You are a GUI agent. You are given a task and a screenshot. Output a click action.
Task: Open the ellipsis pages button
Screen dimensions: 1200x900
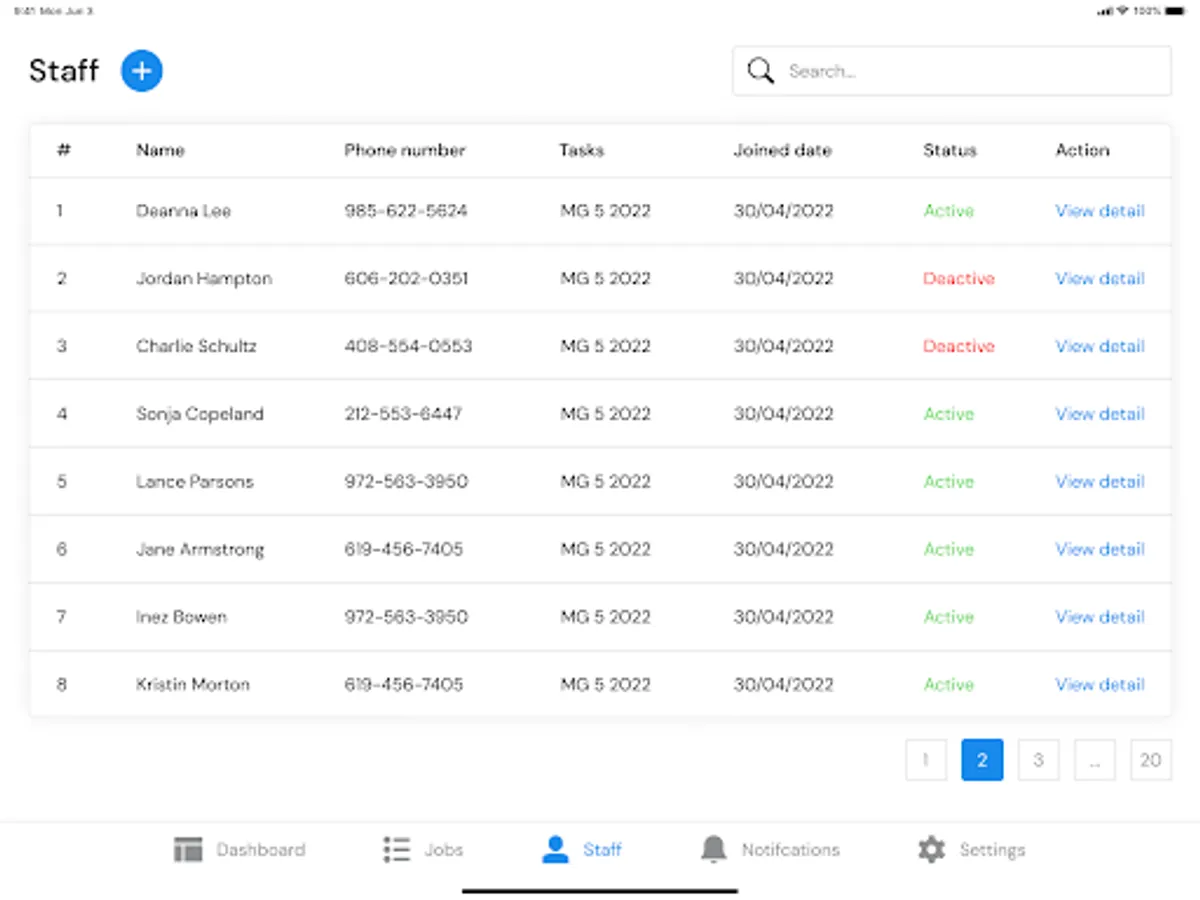click(x=1095, y=760)
